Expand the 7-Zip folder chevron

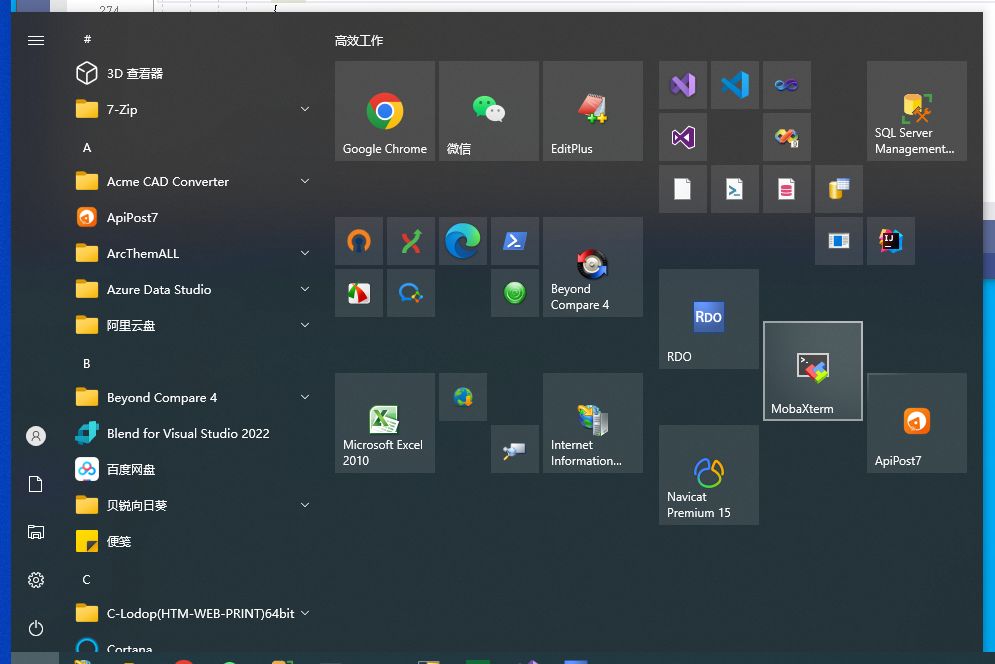305,109
